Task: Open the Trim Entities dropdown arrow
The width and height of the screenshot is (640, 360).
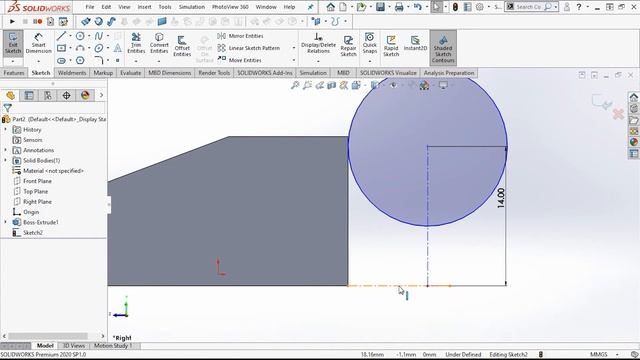Action: (x=136, y=61)
